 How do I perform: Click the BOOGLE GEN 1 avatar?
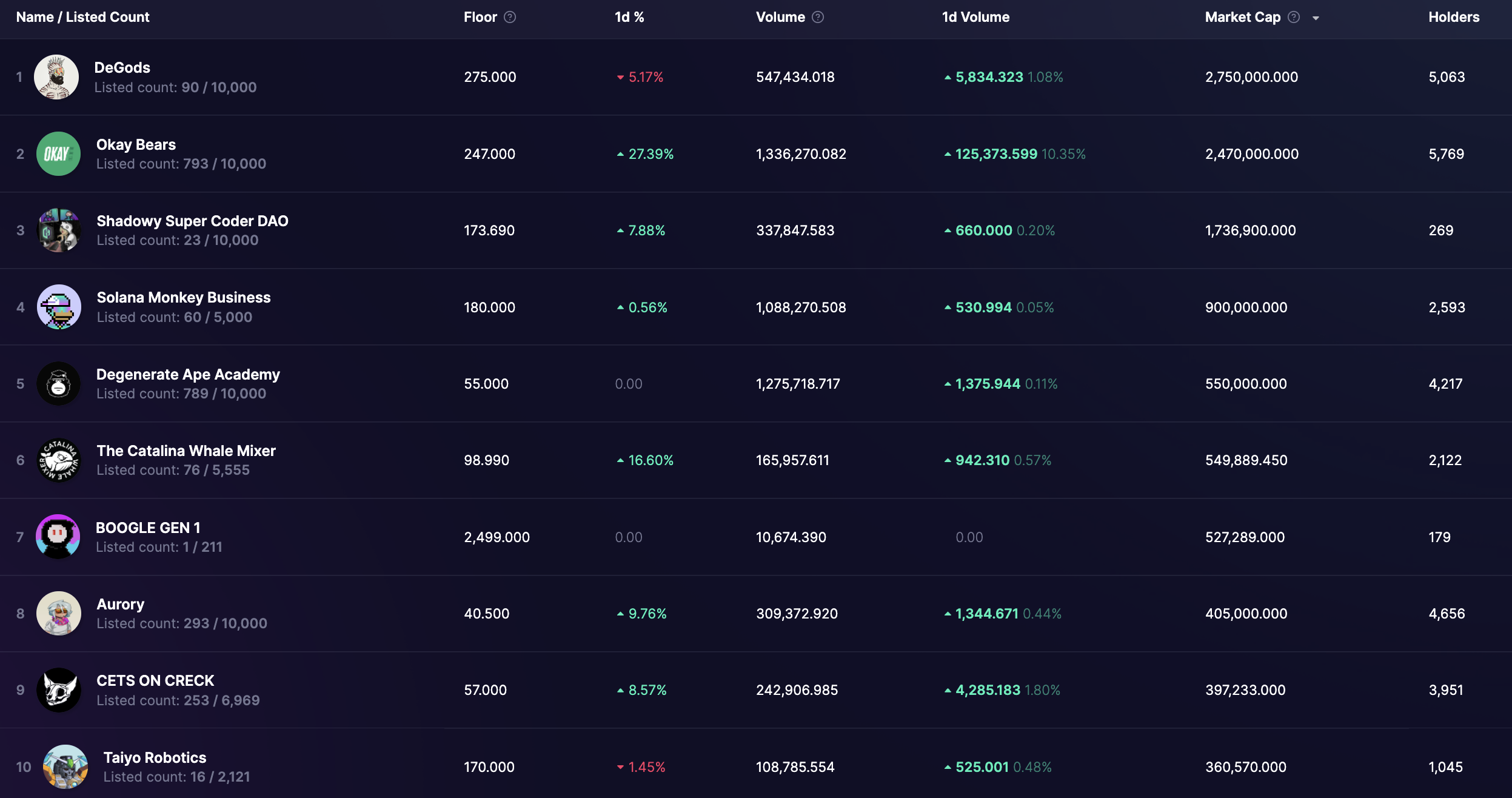pos(58,537)
